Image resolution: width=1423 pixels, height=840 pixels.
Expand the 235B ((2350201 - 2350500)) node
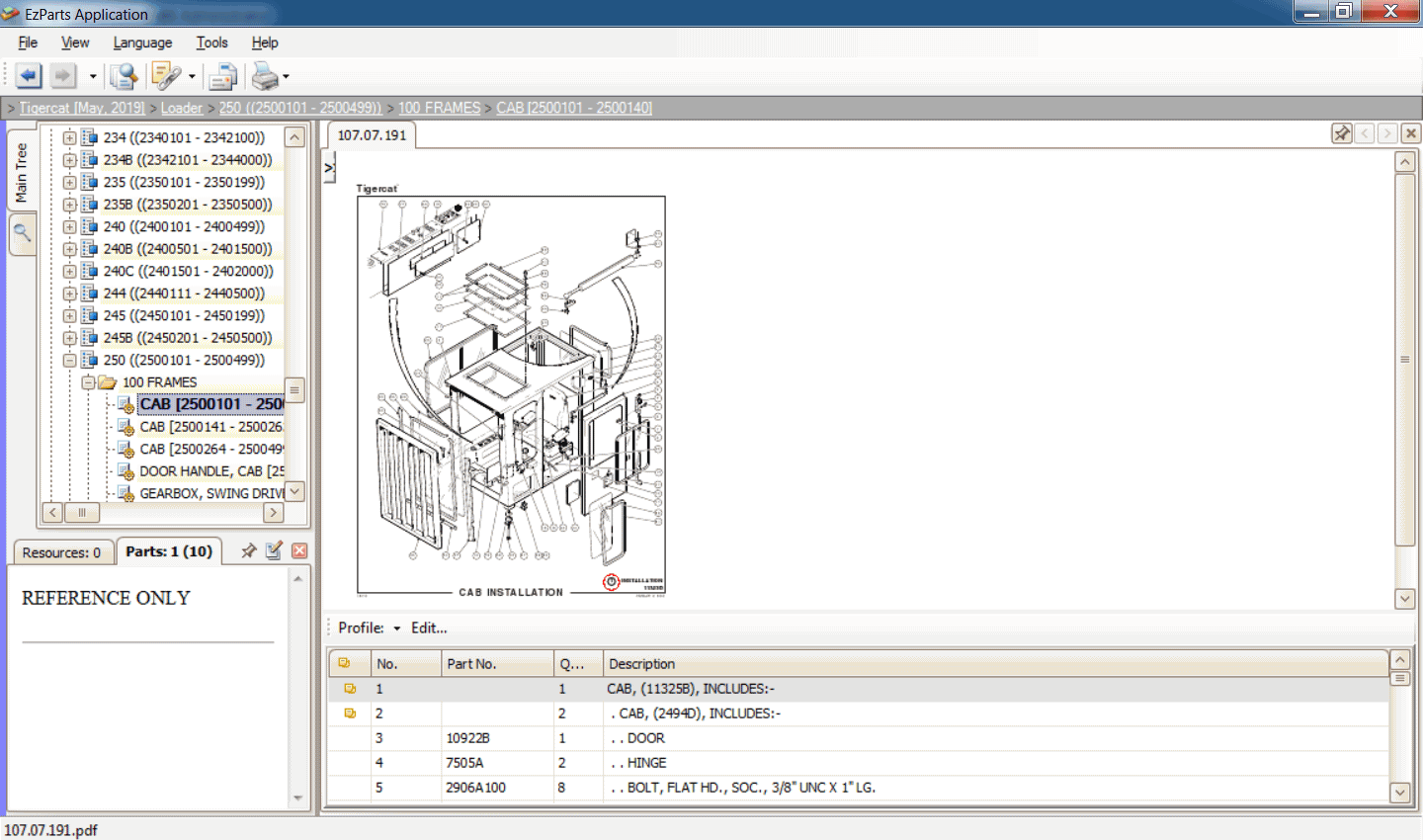coord(69,204)
